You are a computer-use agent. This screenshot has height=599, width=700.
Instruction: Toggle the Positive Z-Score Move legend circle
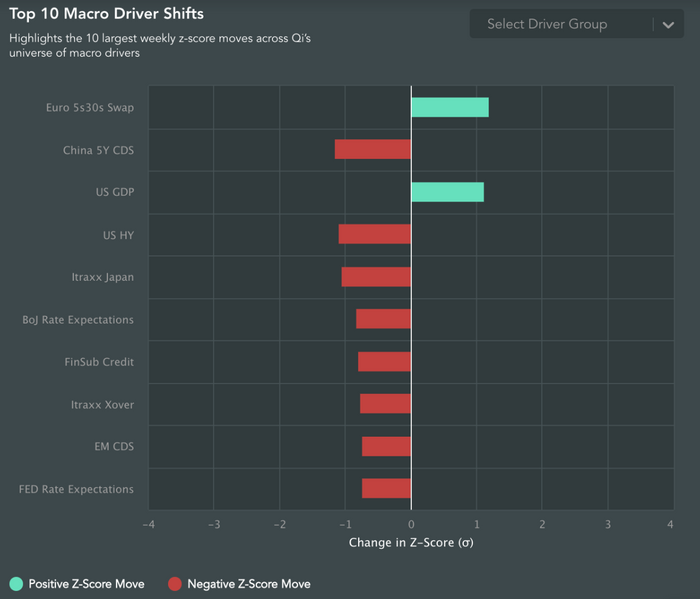[16, 584]
